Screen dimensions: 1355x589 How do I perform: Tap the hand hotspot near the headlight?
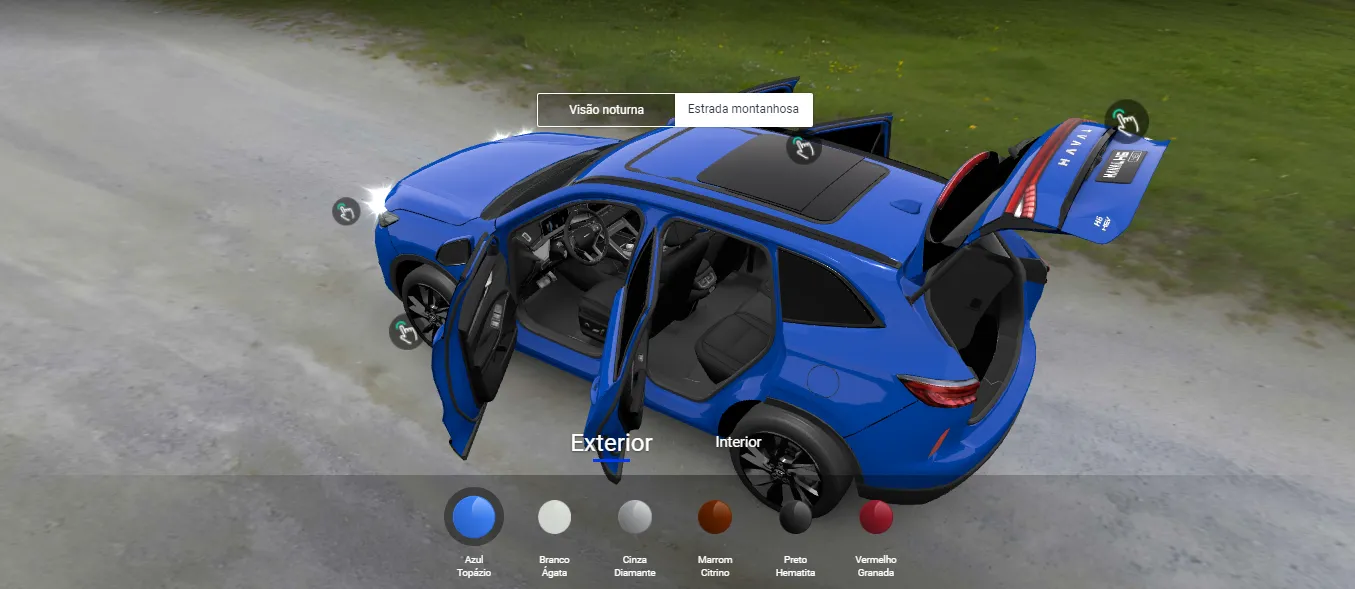(x=346, y=211)
